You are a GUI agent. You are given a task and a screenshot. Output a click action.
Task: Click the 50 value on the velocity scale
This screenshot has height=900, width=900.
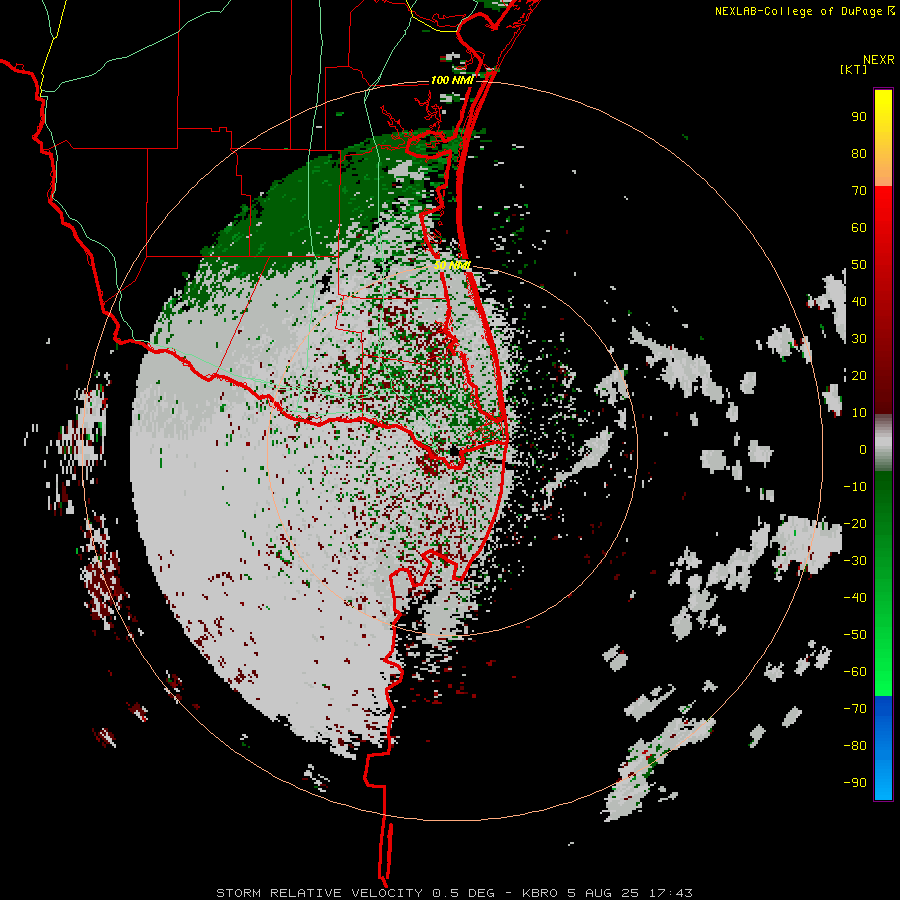(x=859, y=265)
